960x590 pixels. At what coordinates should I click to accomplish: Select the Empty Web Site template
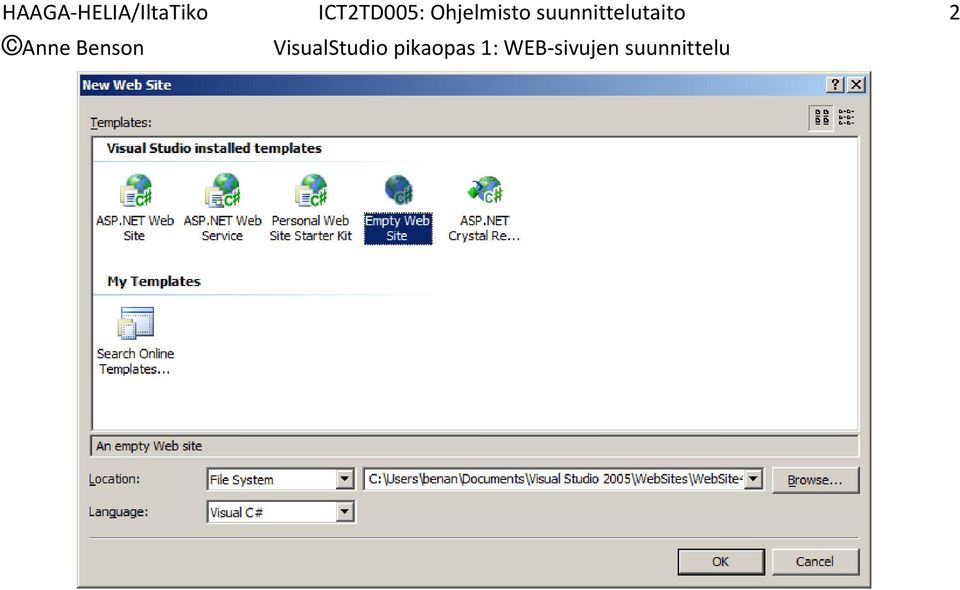pos(398,209)
